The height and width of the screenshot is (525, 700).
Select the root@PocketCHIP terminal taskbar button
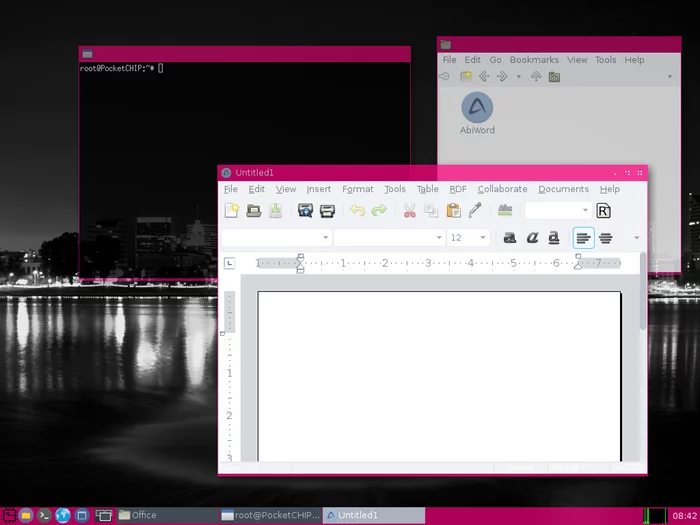[x=271, y=515]
